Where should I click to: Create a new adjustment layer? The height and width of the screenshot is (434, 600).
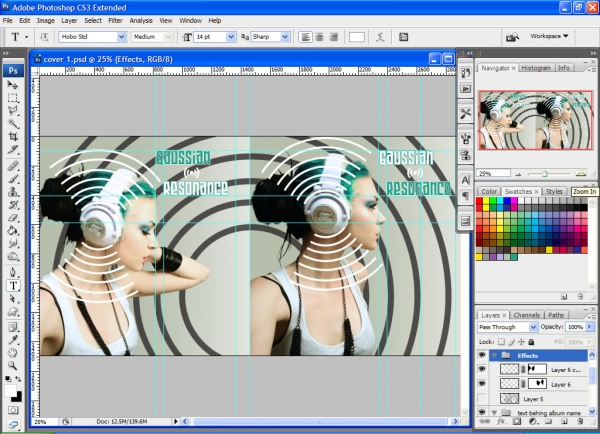coord(533,421)
